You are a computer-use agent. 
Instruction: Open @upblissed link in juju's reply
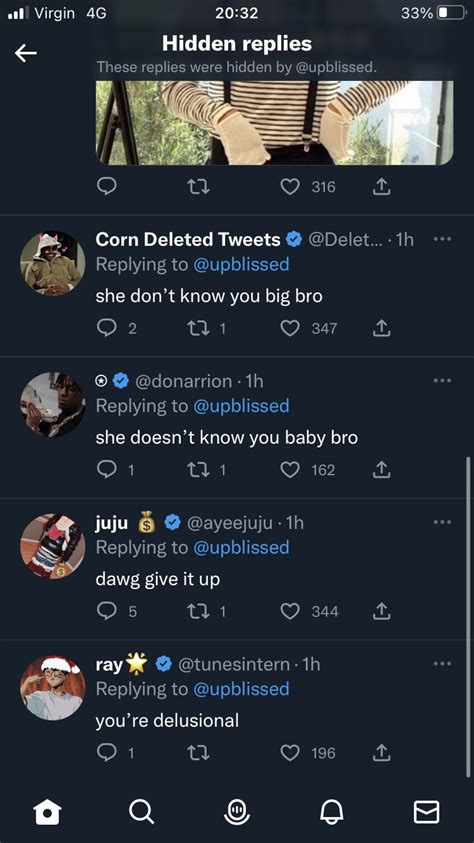241,547
